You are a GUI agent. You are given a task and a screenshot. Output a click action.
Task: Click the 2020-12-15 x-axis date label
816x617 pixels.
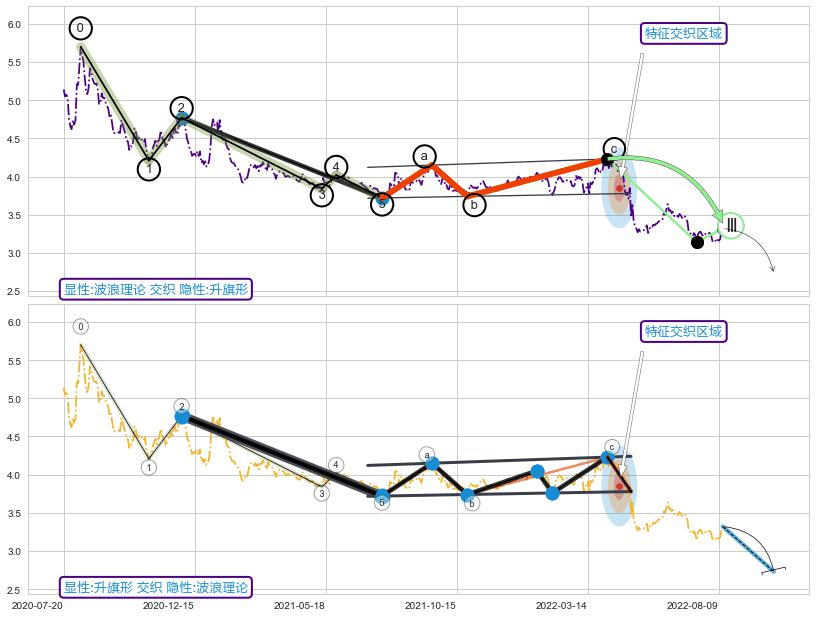point(168,605)
